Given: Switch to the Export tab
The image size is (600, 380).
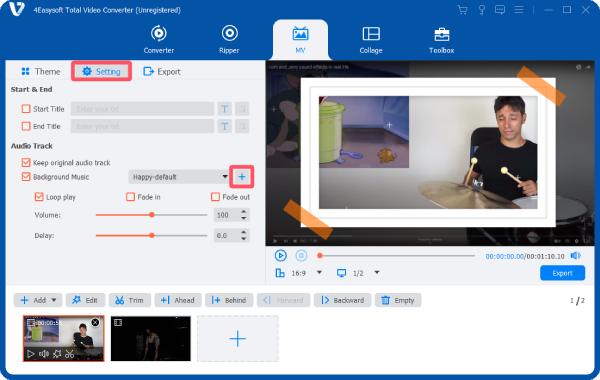Looking at the screenshot, I should pos(161,72).
